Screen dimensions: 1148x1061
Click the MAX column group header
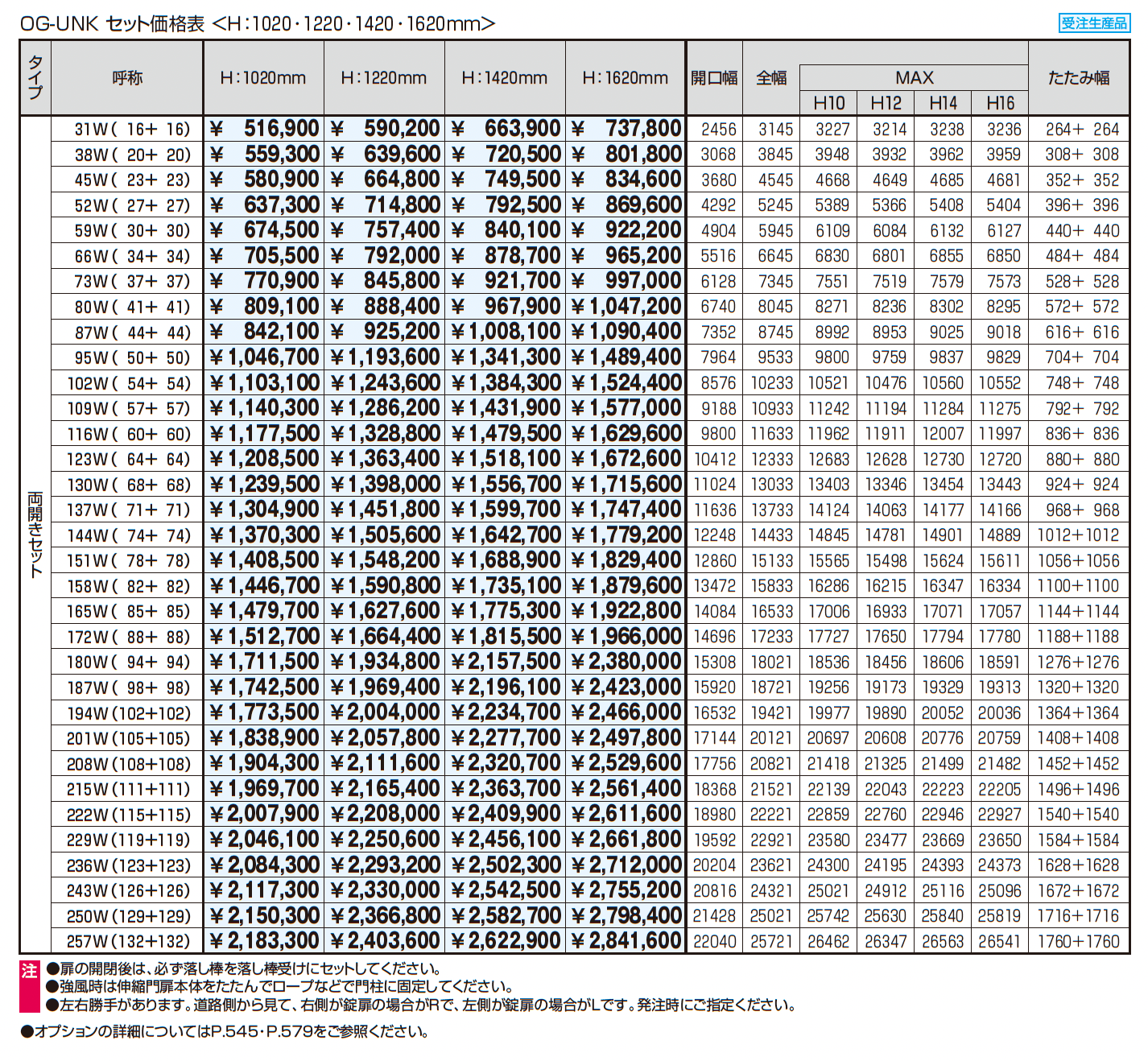click(914, 78)
